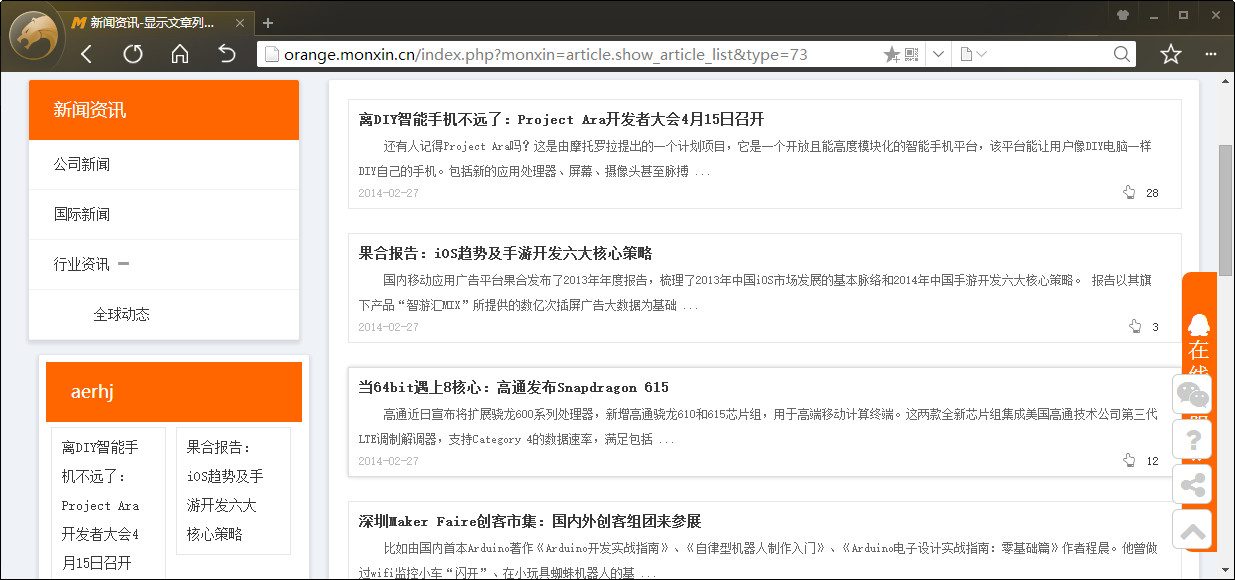Click the 新闻资讯 sidebar header
This screenshot has height=580, width=1235.
(164, 110)
